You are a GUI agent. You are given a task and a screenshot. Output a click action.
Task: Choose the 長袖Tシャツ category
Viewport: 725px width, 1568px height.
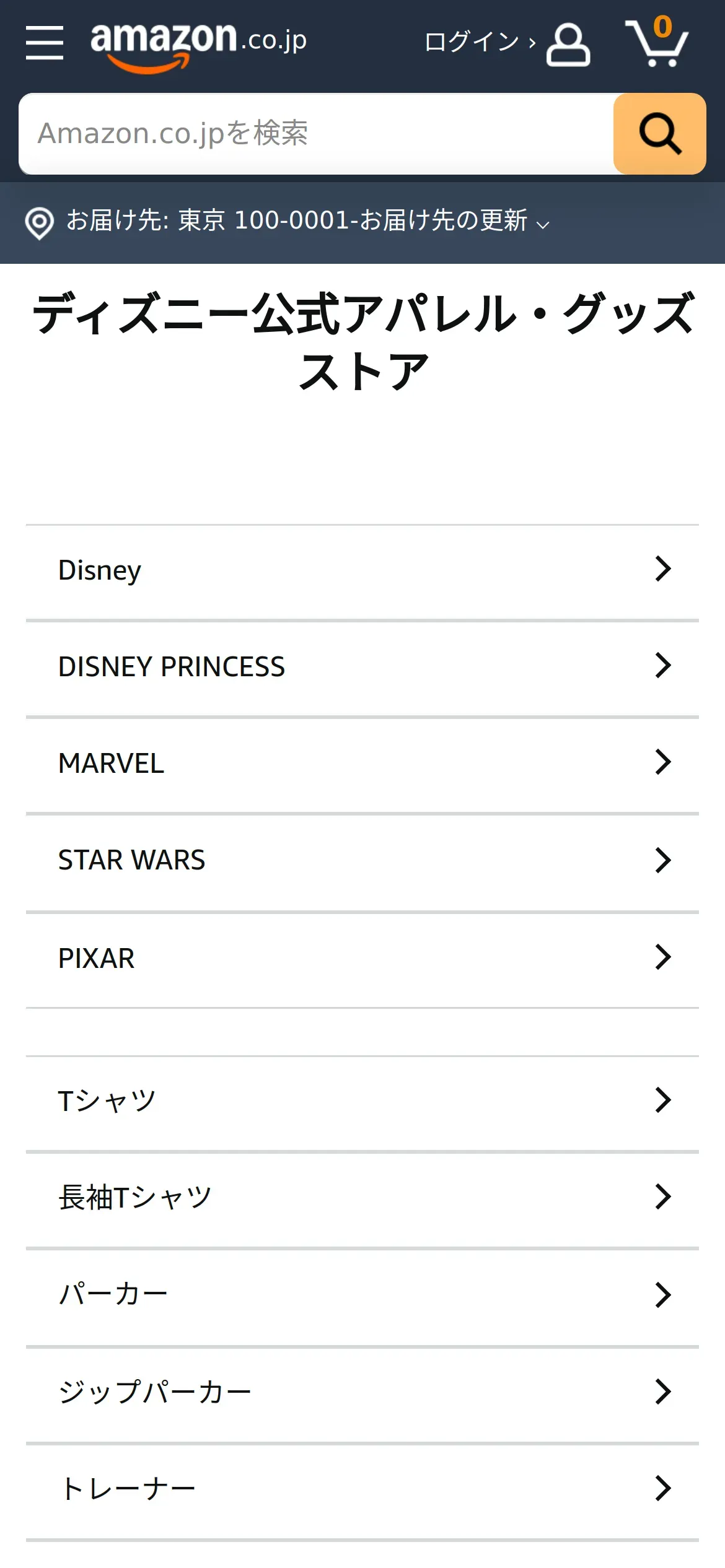(362, 1198)
